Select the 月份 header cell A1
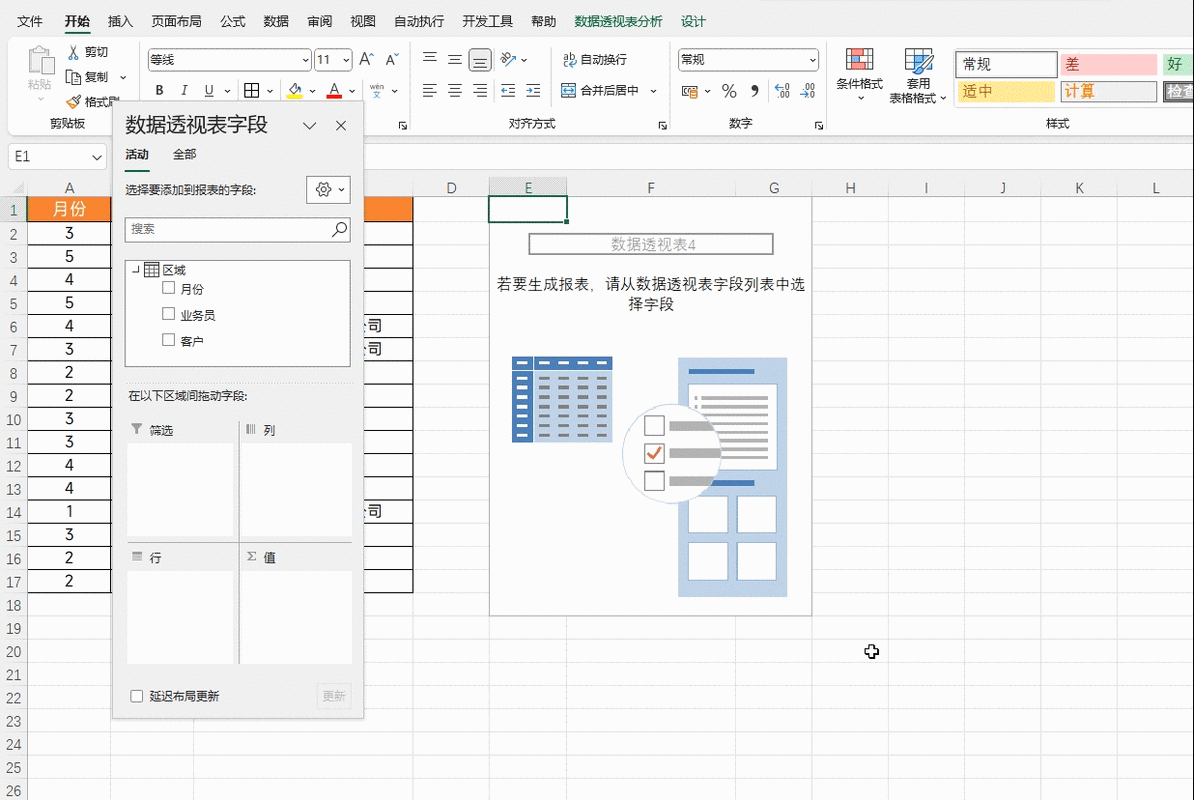This screenshot has width=1194, height=800. (69, 209)
